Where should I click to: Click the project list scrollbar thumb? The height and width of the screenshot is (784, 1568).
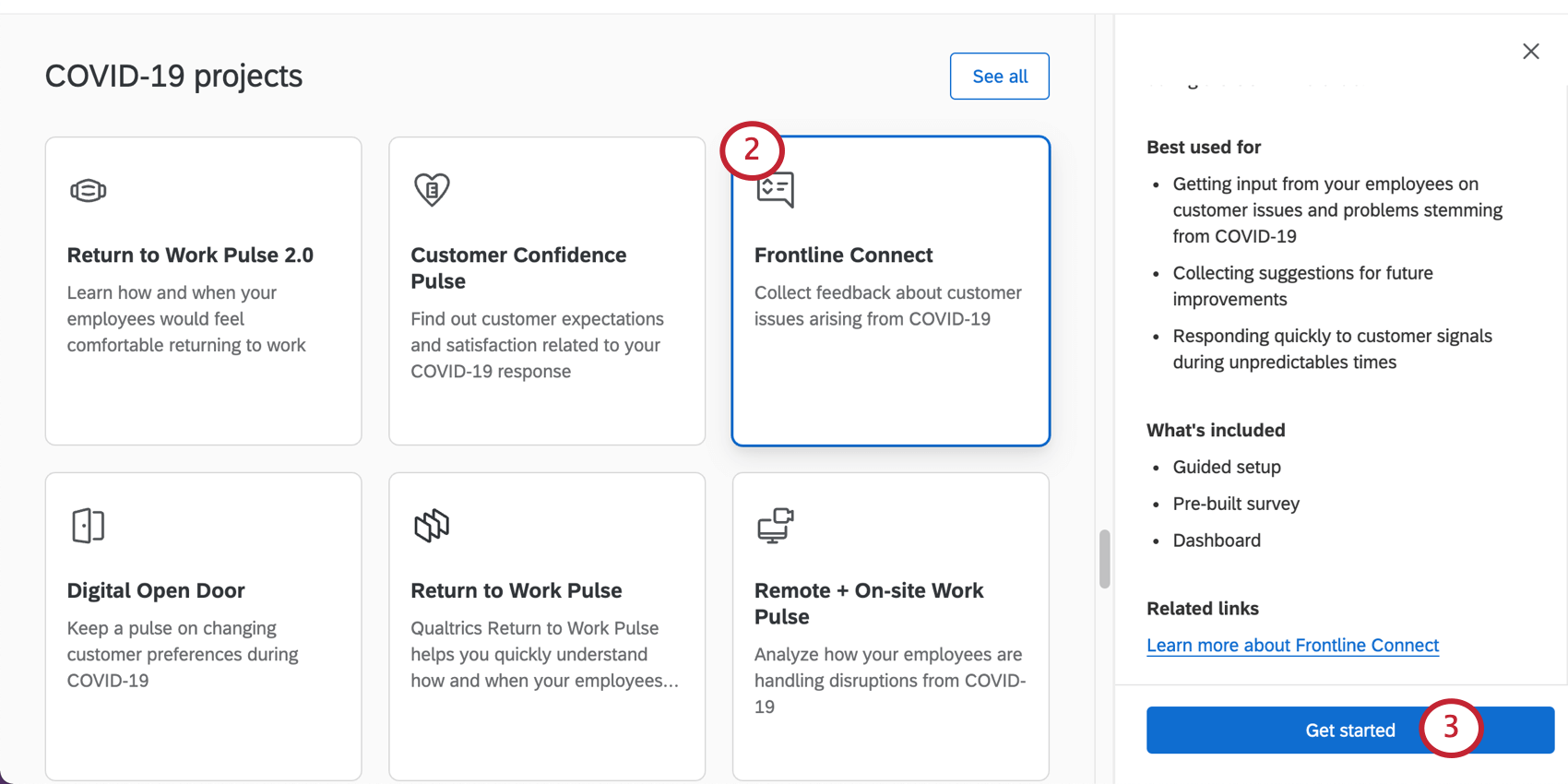click(x=1104, y=559)
